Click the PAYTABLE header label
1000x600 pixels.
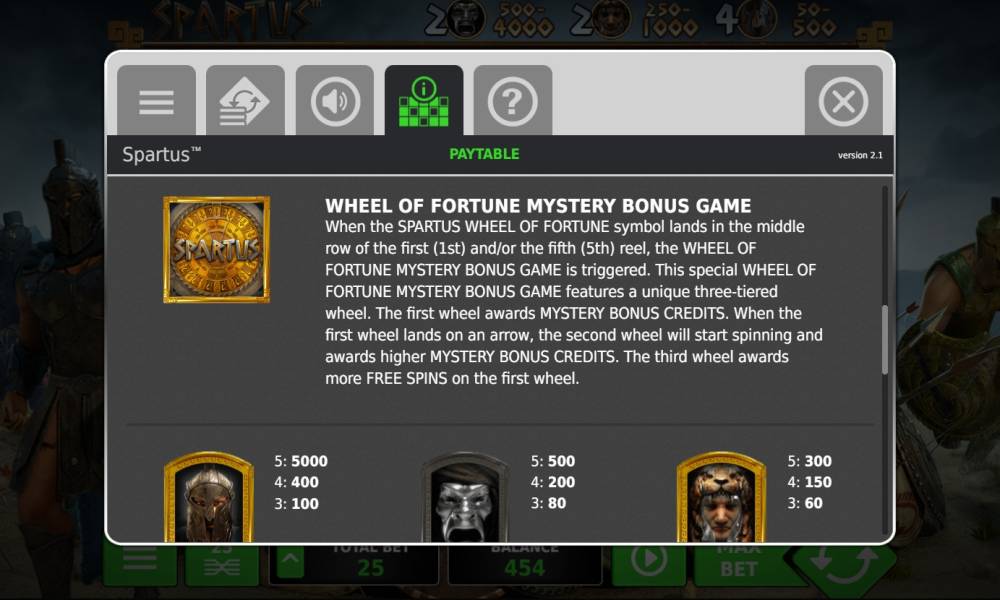coord(484,154)
